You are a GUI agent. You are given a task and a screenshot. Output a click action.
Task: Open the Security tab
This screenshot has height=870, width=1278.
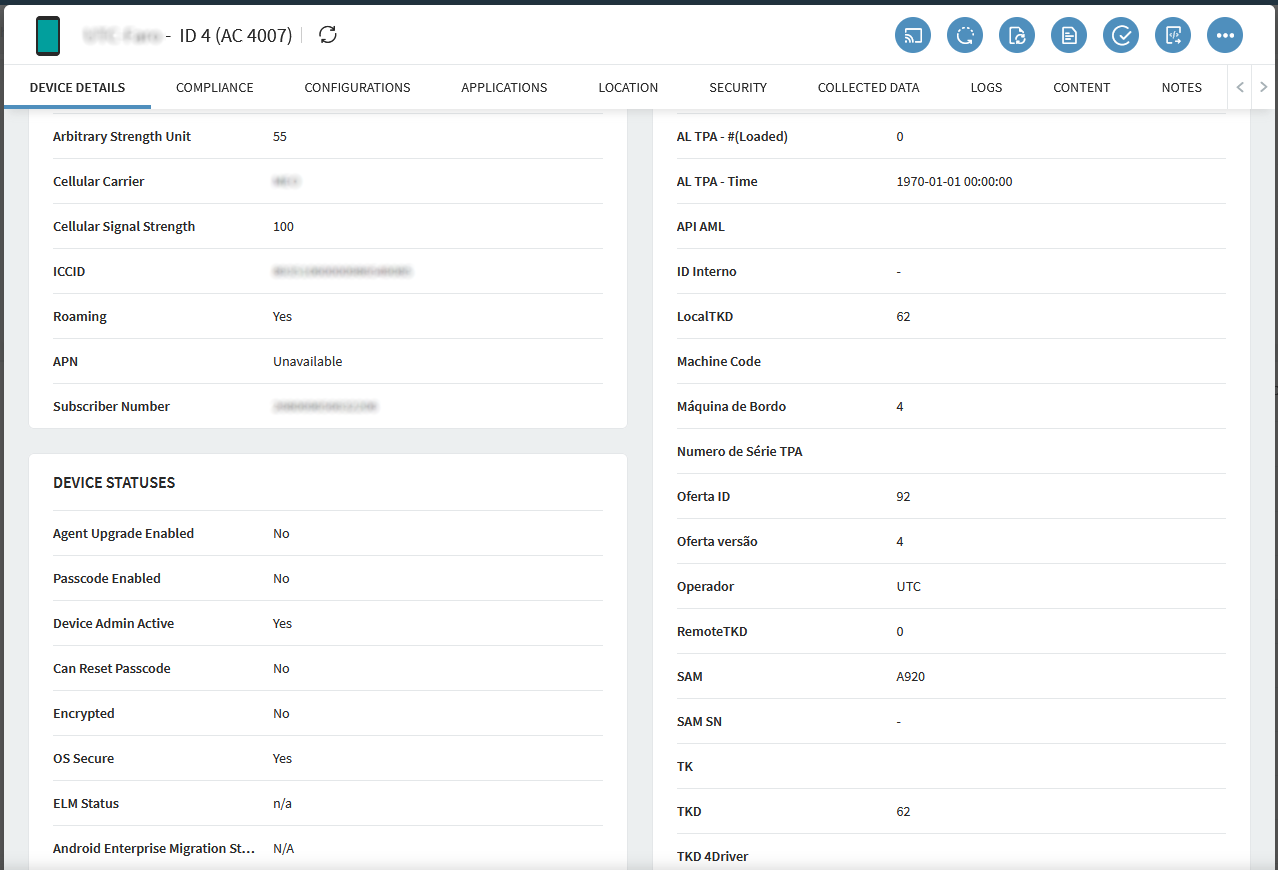pyautogui.click(x=737, y=88)
